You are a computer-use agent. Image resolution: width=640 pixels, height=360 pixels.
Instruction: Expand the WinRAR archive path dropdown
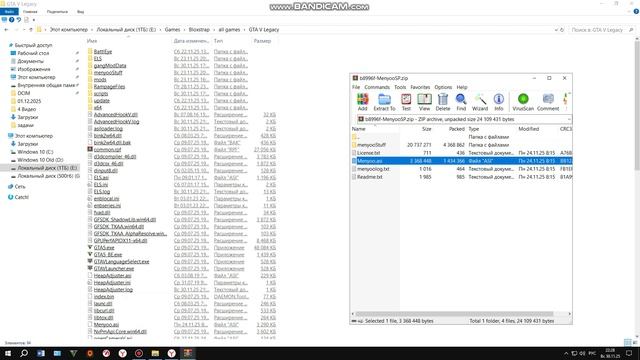(x=569, y=119)
